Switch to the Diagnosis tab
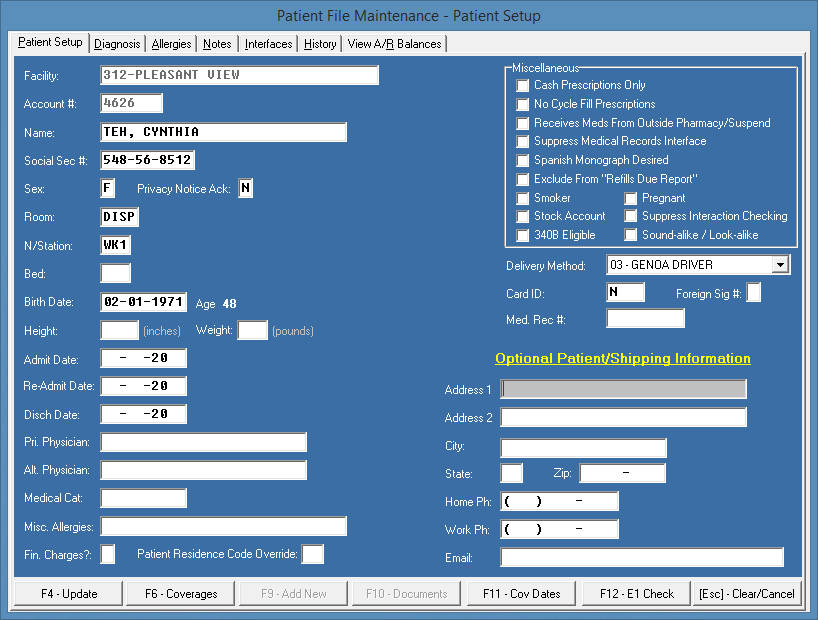The width and height of the screenshot is (818, 620). [x=118, y=44]
